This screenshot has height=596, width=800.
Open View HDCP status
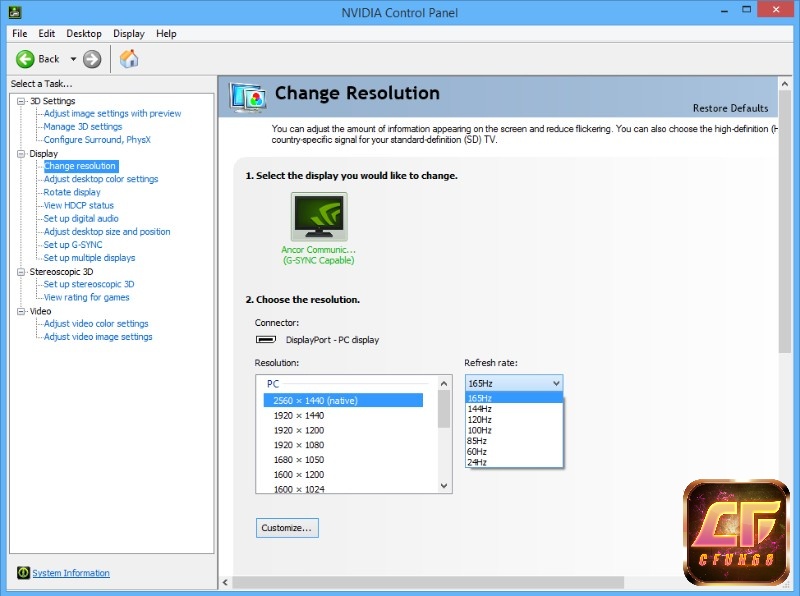79,206
